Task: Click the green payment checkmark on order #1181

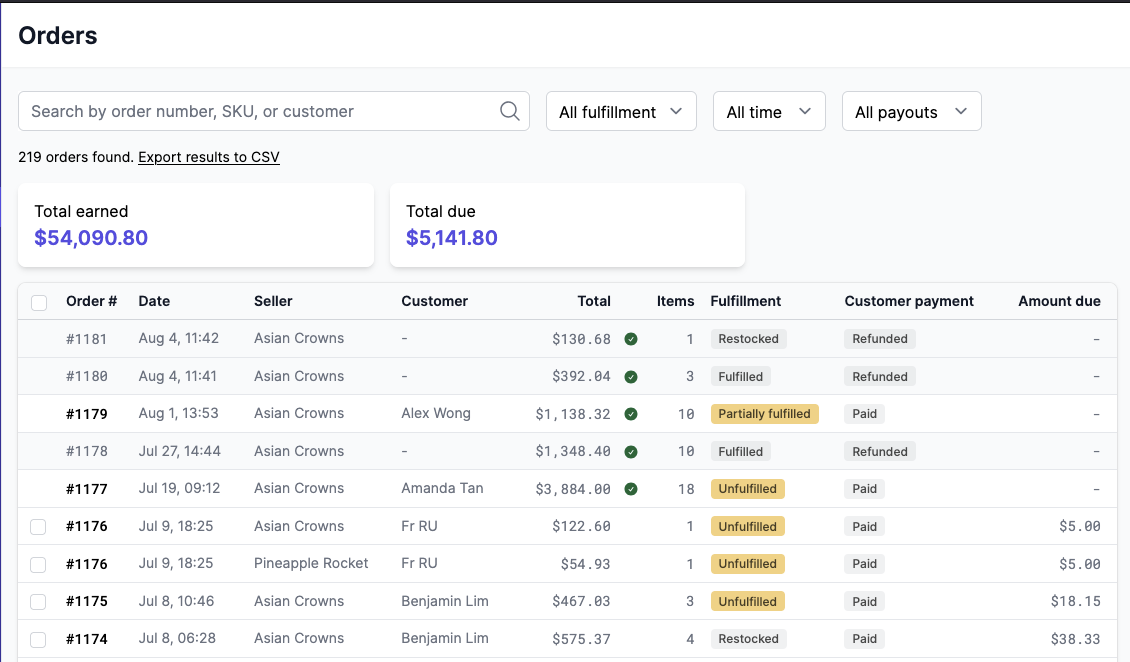Action: [x=631, y=339]
